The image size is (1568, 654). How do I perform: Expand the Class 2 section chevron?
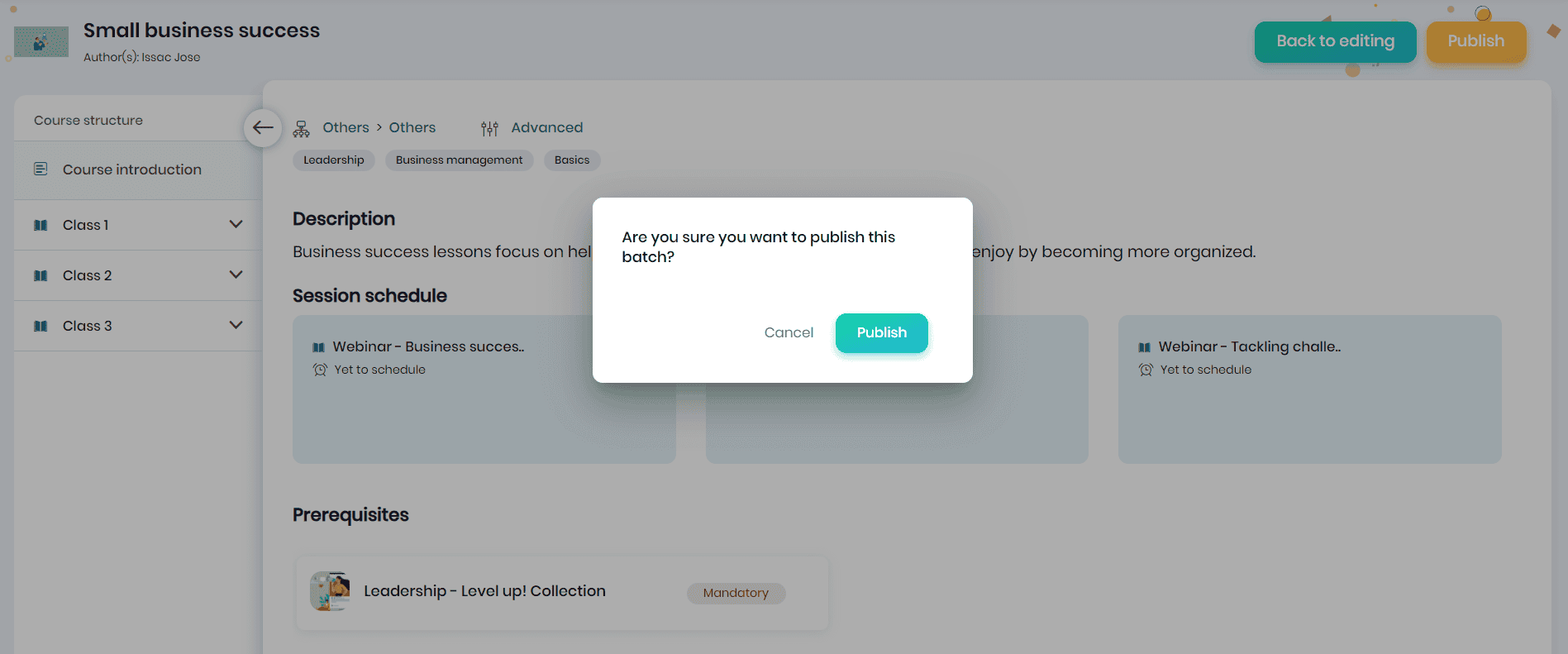[x=236, y=274]
